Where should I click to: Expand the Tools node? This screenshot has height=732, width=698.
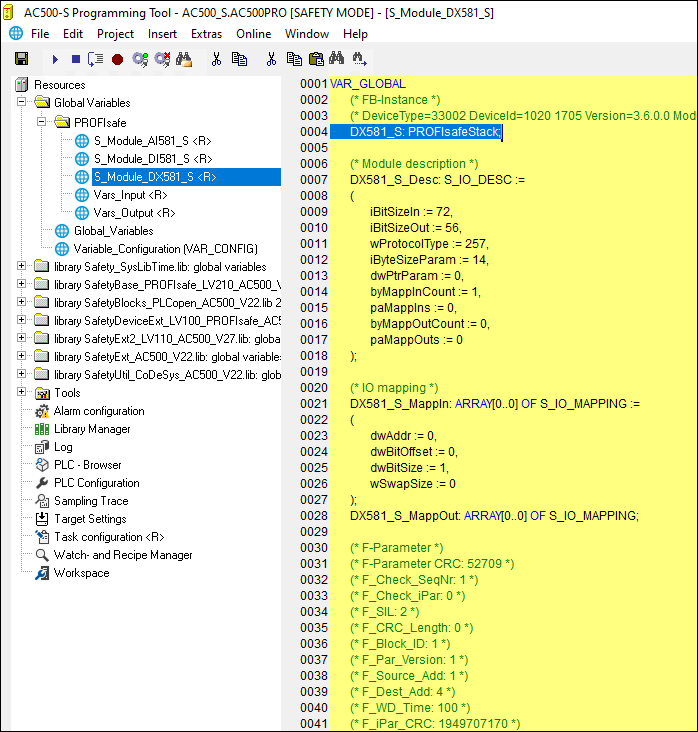pyautogui.click(x=22, y=393)
